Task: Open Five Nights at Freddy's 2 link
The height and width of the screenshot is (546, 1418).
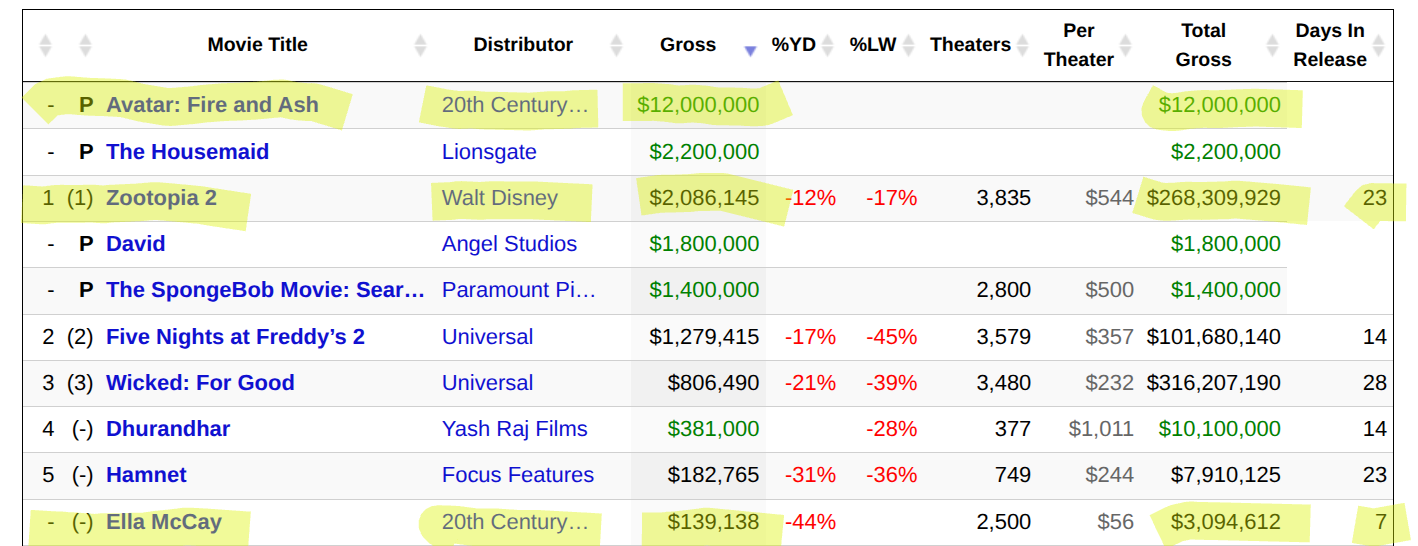Action: pyautogui.click(x=235, y=337)
